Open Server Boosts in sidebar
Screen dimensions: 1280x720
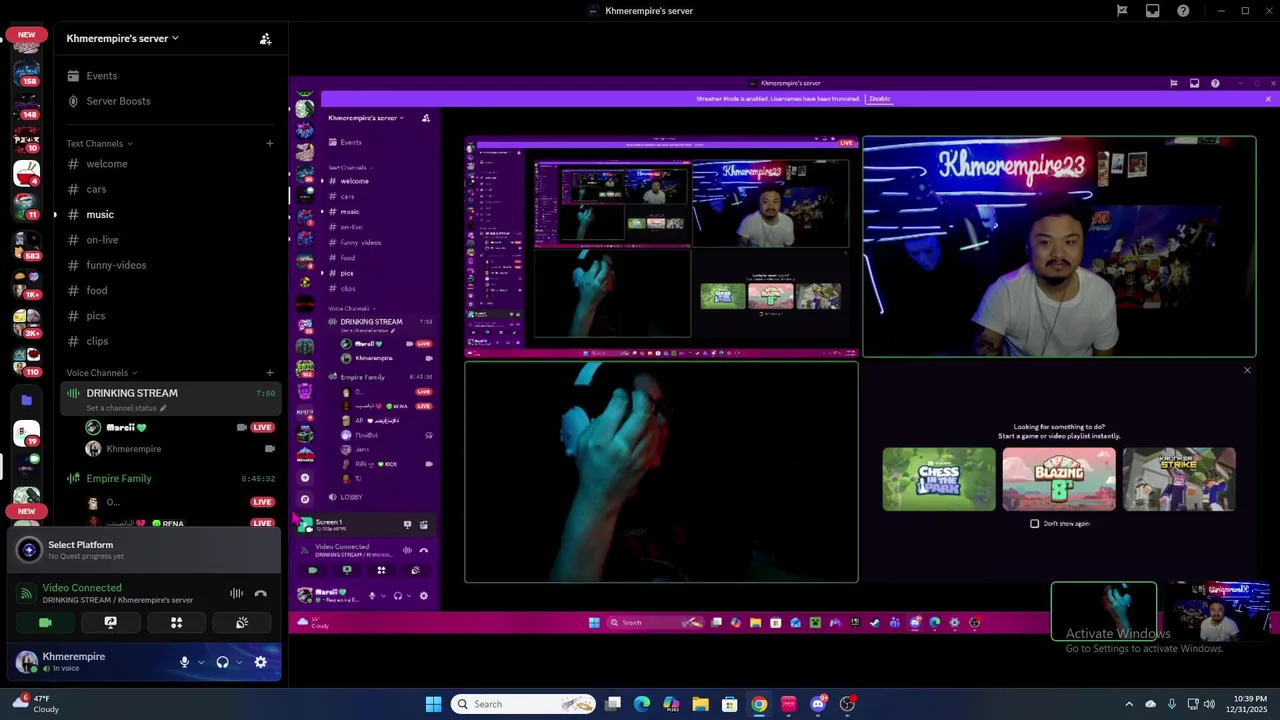(170, 101)
